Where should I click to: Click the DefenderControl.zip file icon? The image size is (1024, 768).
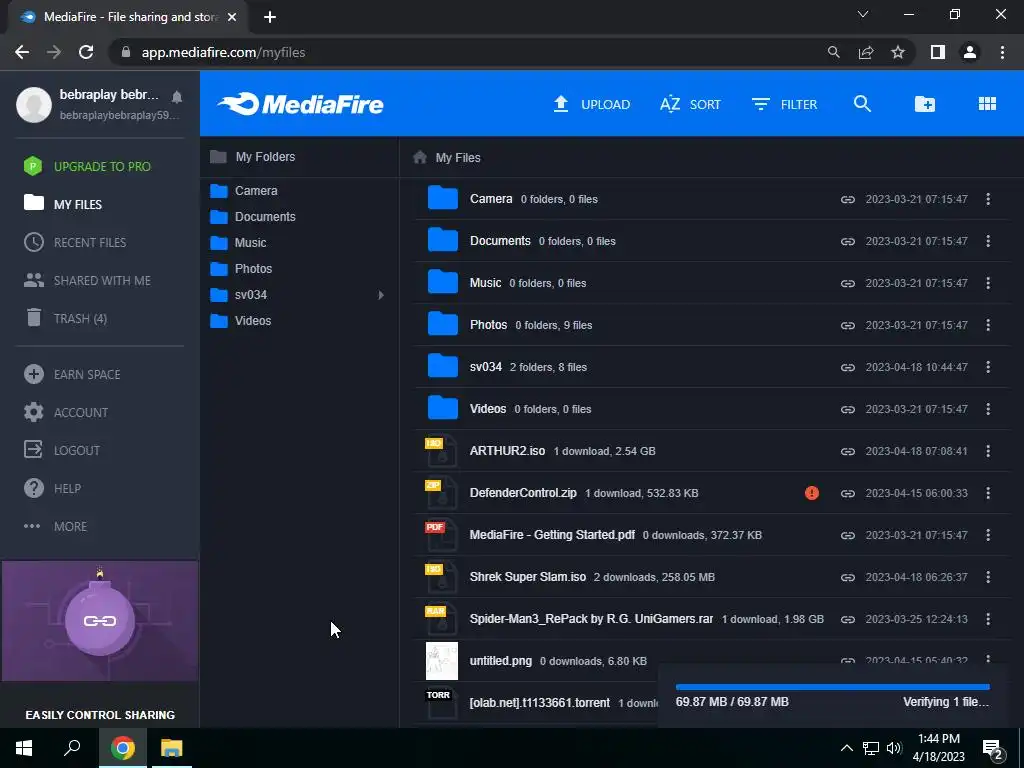coord(441,493)
